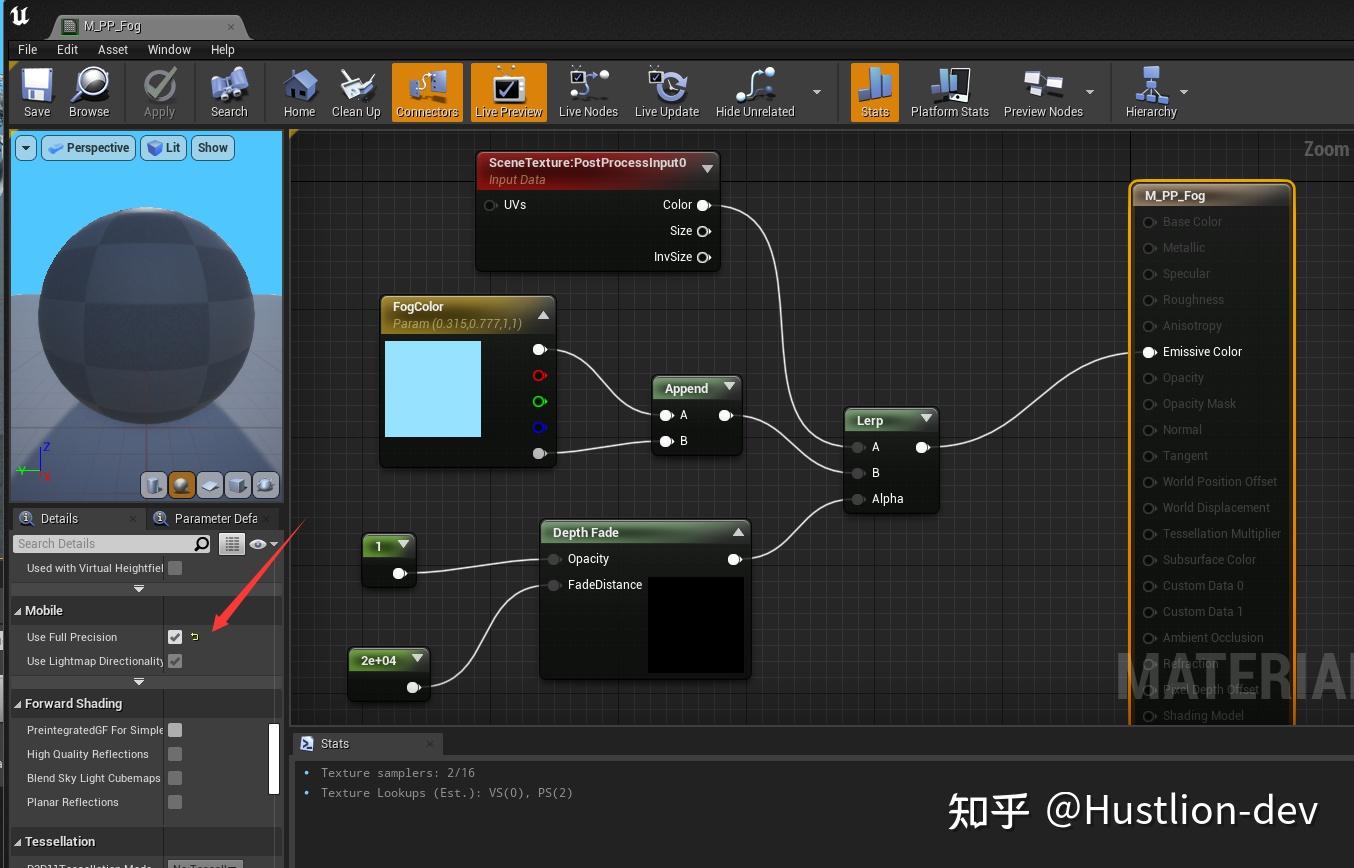
Task: Enable the Use Full Precision checkbox
Action: click(x=175, y=637)
